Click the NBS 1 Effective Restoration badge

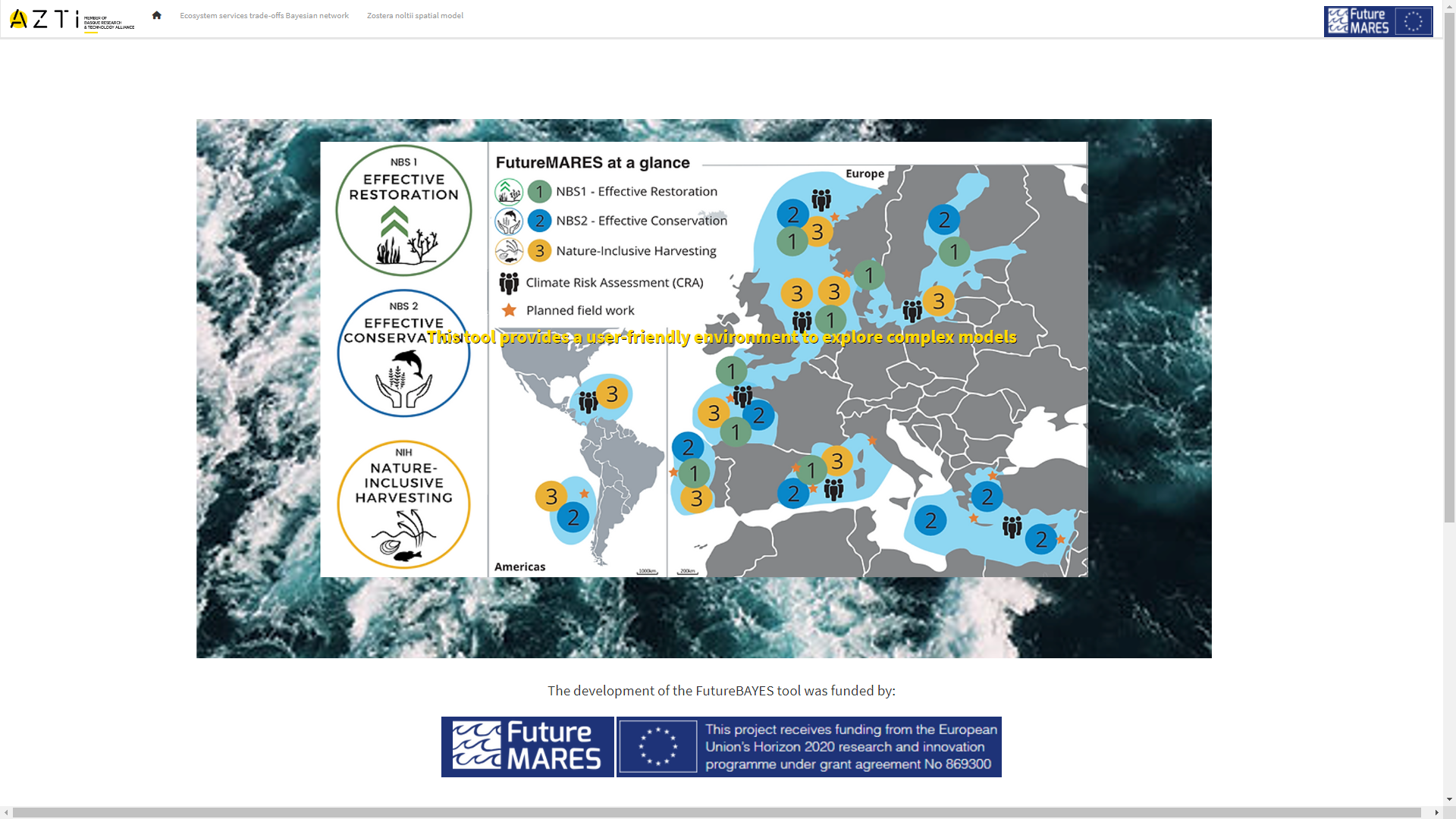(403, 210)
